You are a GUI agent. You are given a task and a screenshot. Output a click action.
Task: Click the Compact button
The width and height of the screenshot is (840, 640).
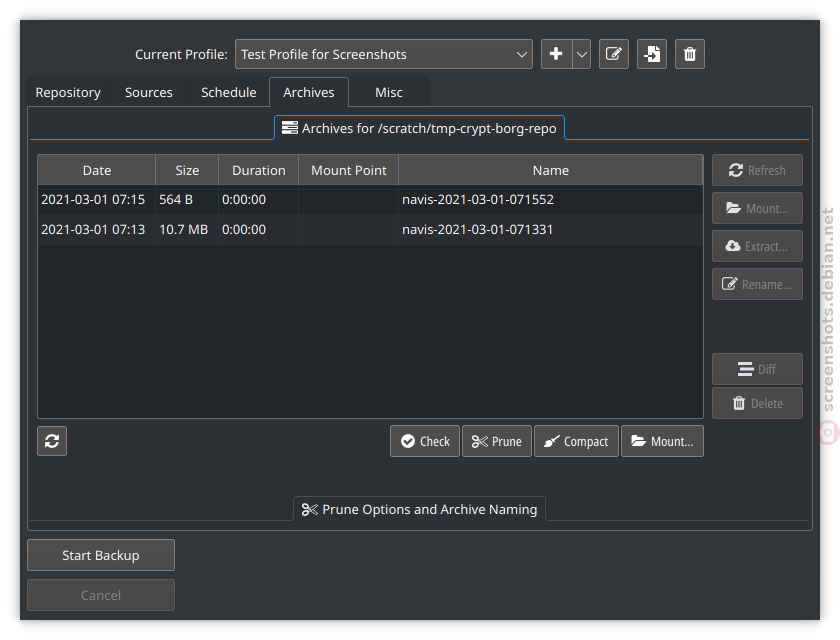[x=576, y=441]
